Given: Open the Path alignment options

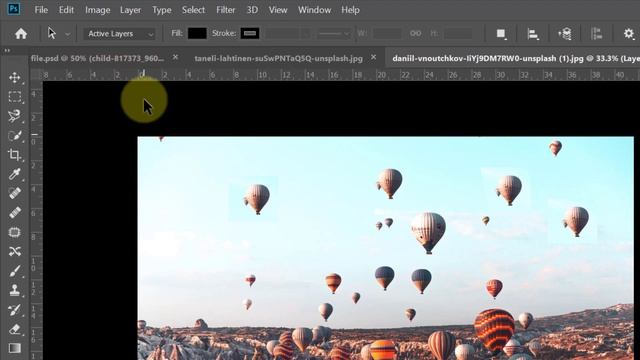Looking at the screenshot, I should [x=532, y=34].
